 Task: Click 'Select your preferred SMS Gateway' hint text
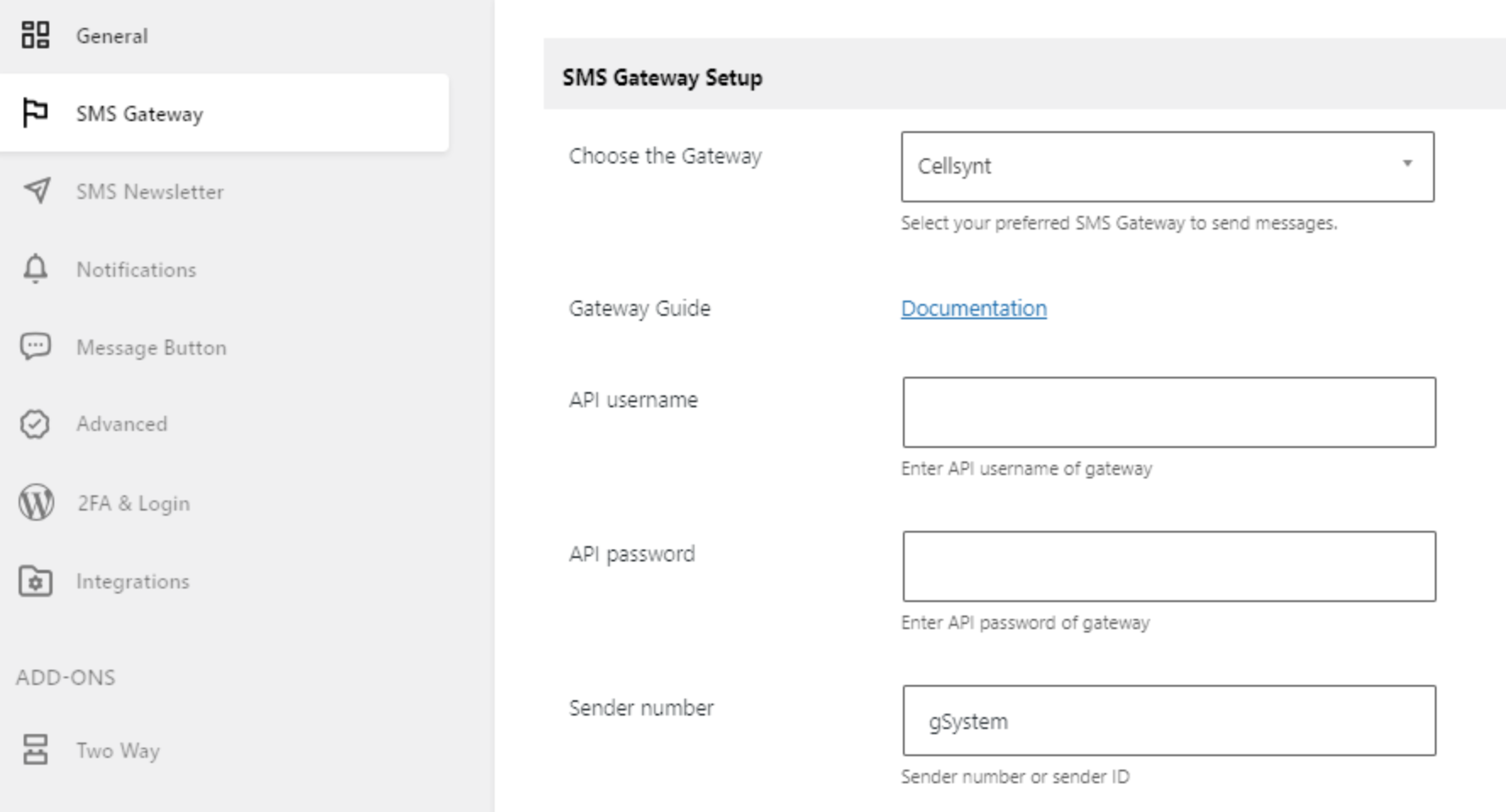[1119, 224]
